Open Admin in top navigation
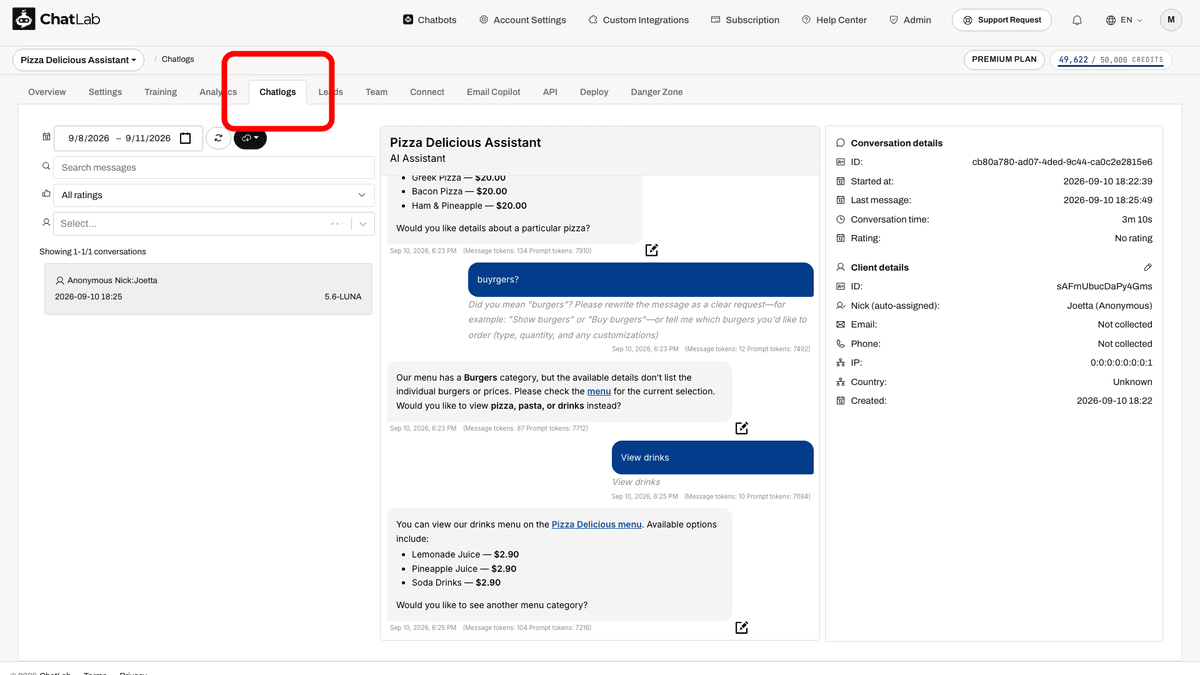 pos(910,20)
